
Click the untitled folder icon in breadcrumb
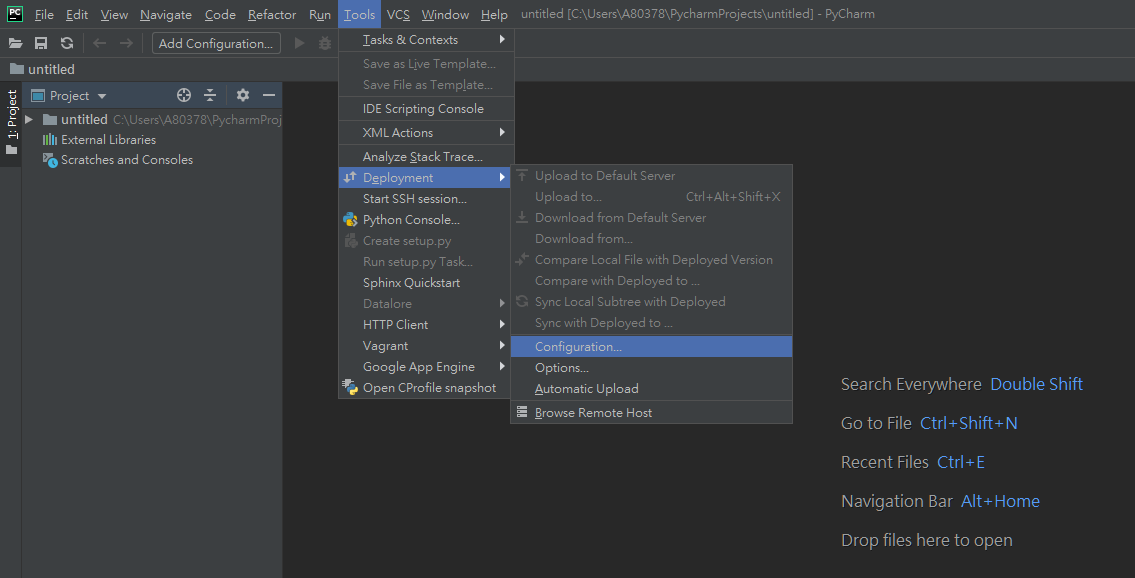coord(16,69)
